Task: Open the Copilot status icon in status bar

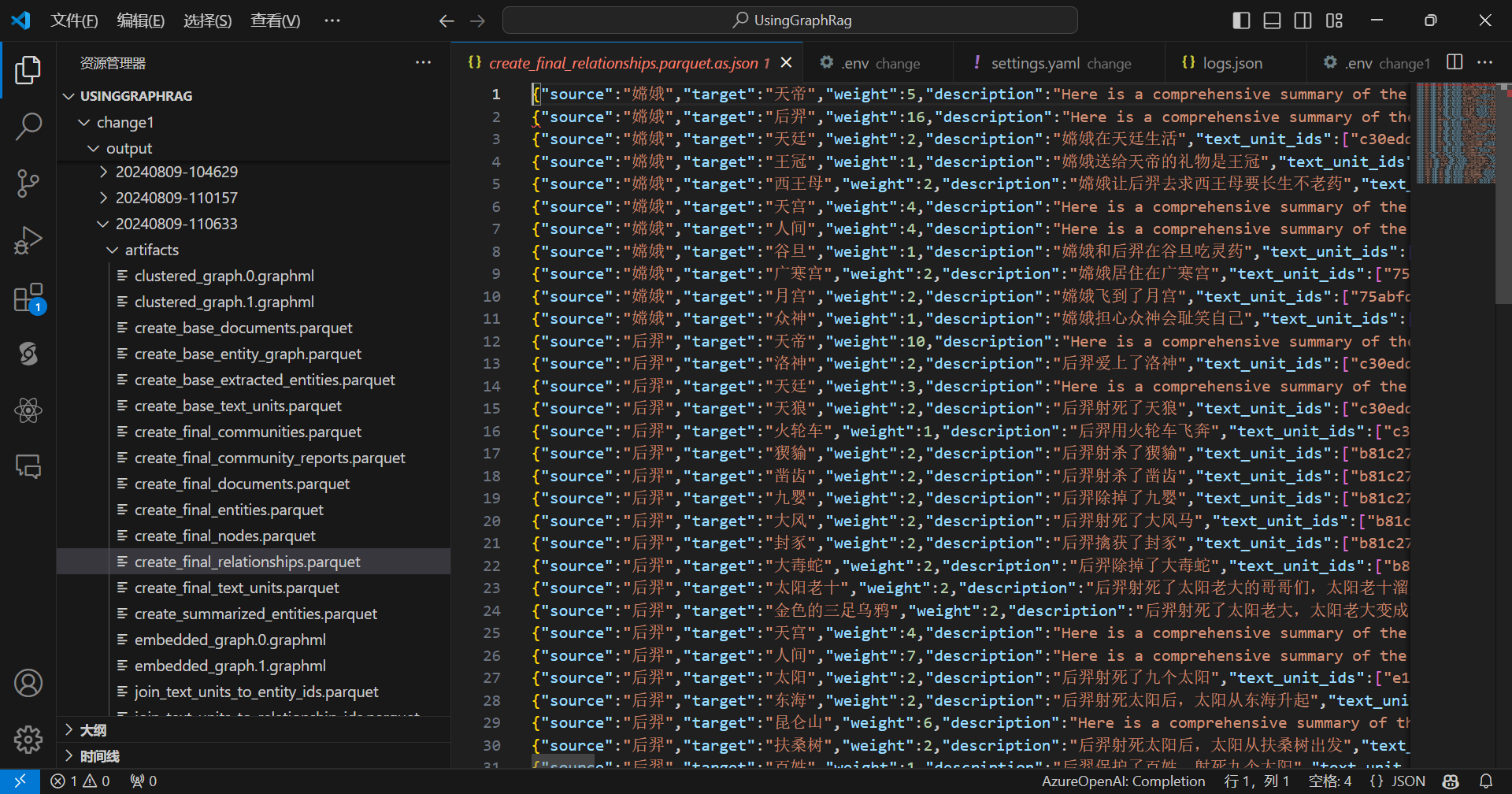Action: click(x=1451, y=781)
